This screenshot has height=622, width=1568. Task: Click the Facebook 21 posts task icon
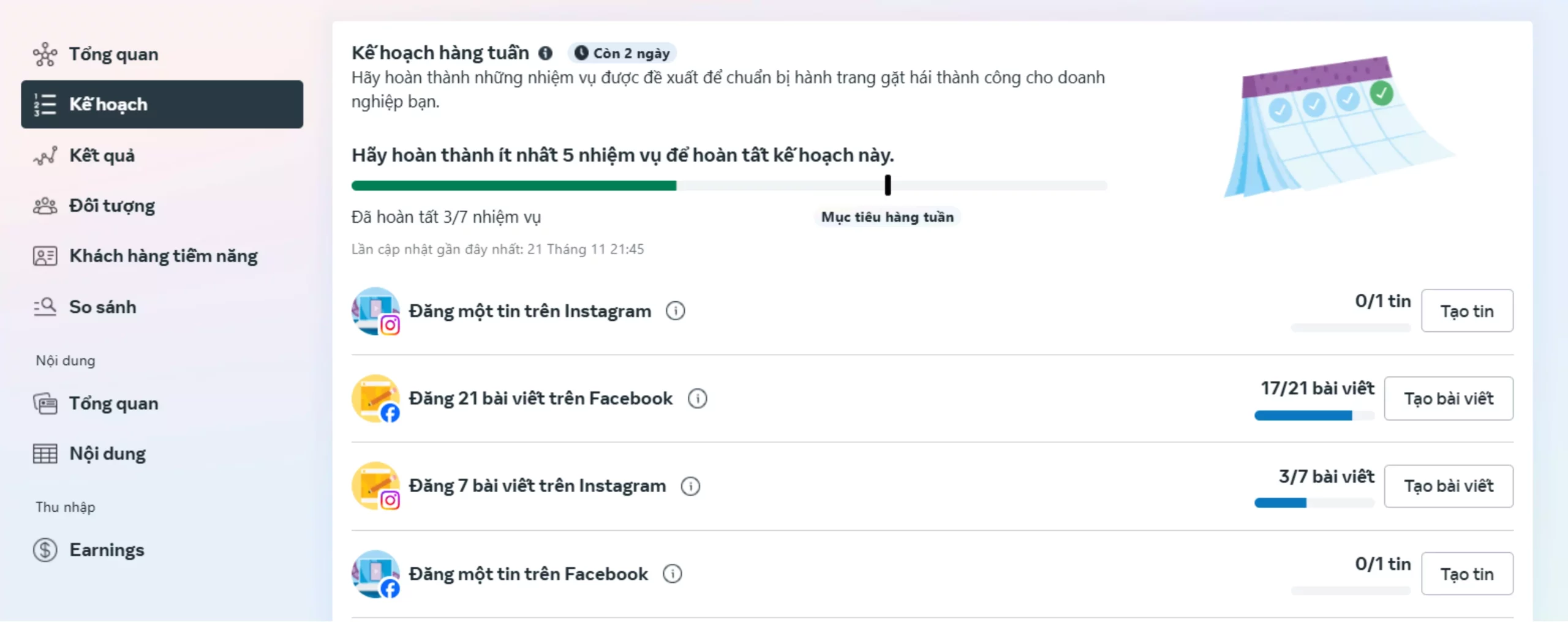tap(376, 399)
